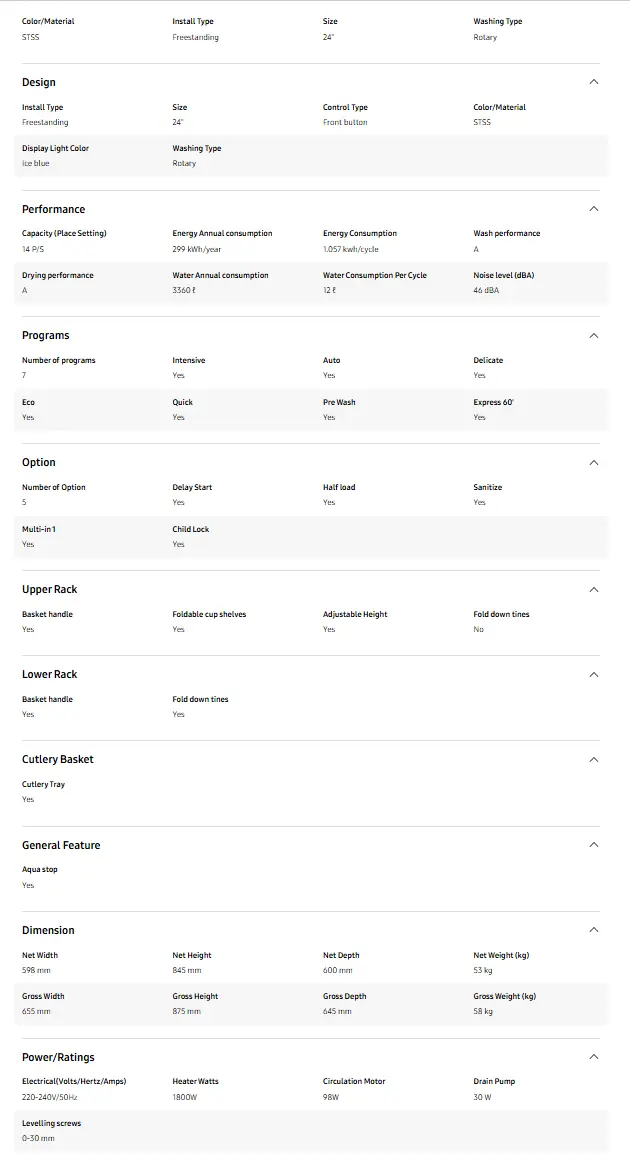The width and height of the screenshot is (630, 1164).
Task: Collapse the Option section chevron
Action: coord(594,463)
